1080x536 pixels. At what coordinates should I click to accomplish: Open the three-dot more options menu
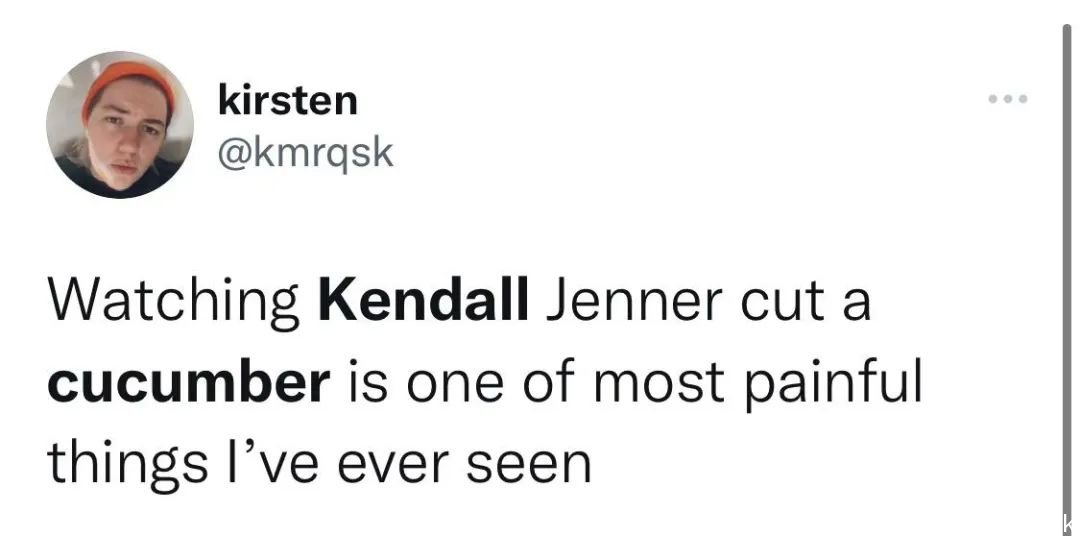click(x=1008, y=99)
